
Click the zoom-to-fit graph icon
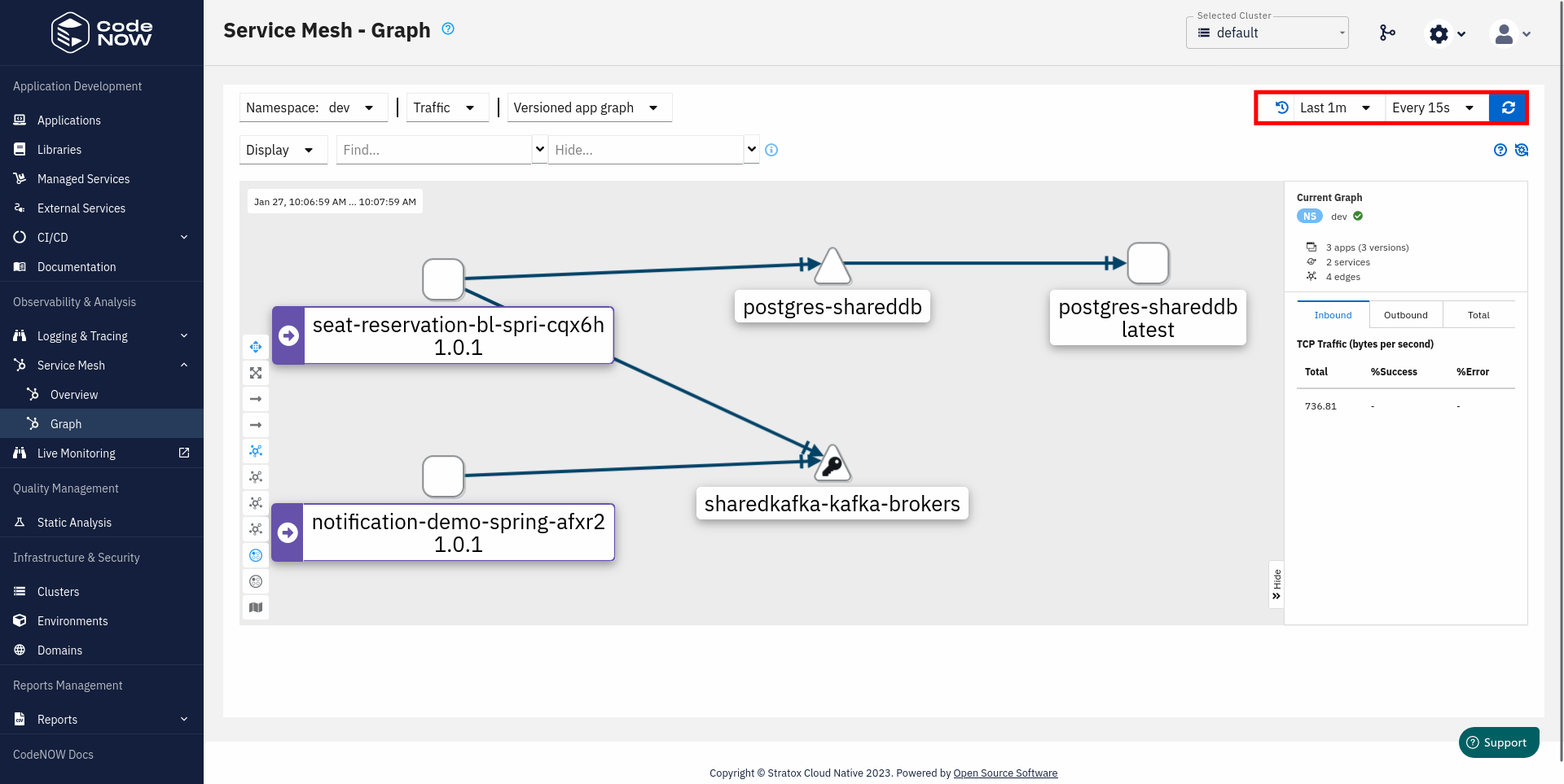click(x=256, y=373)
